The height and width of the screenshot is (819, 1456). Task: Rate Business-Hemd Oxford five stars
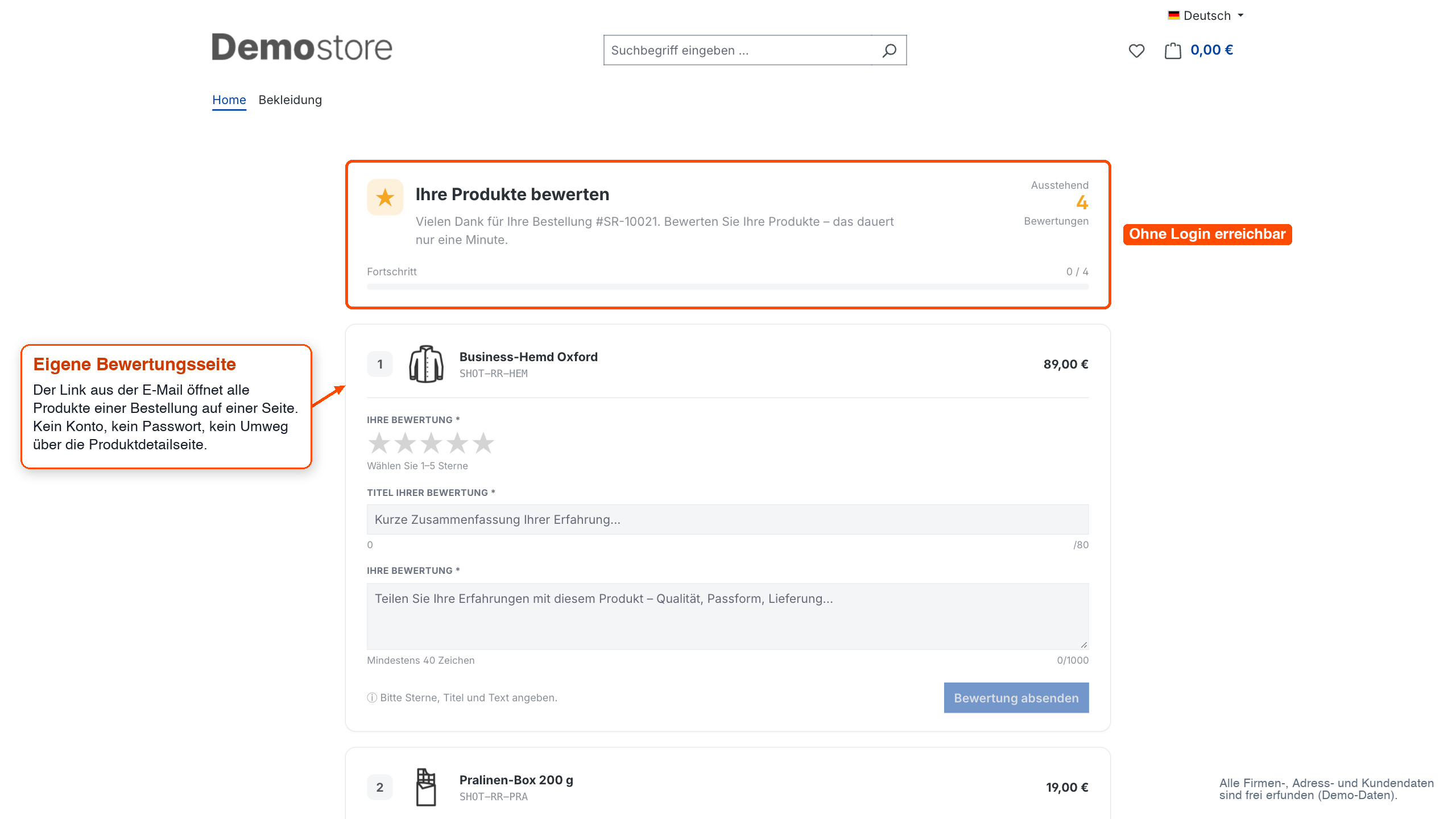click(483, 443)
